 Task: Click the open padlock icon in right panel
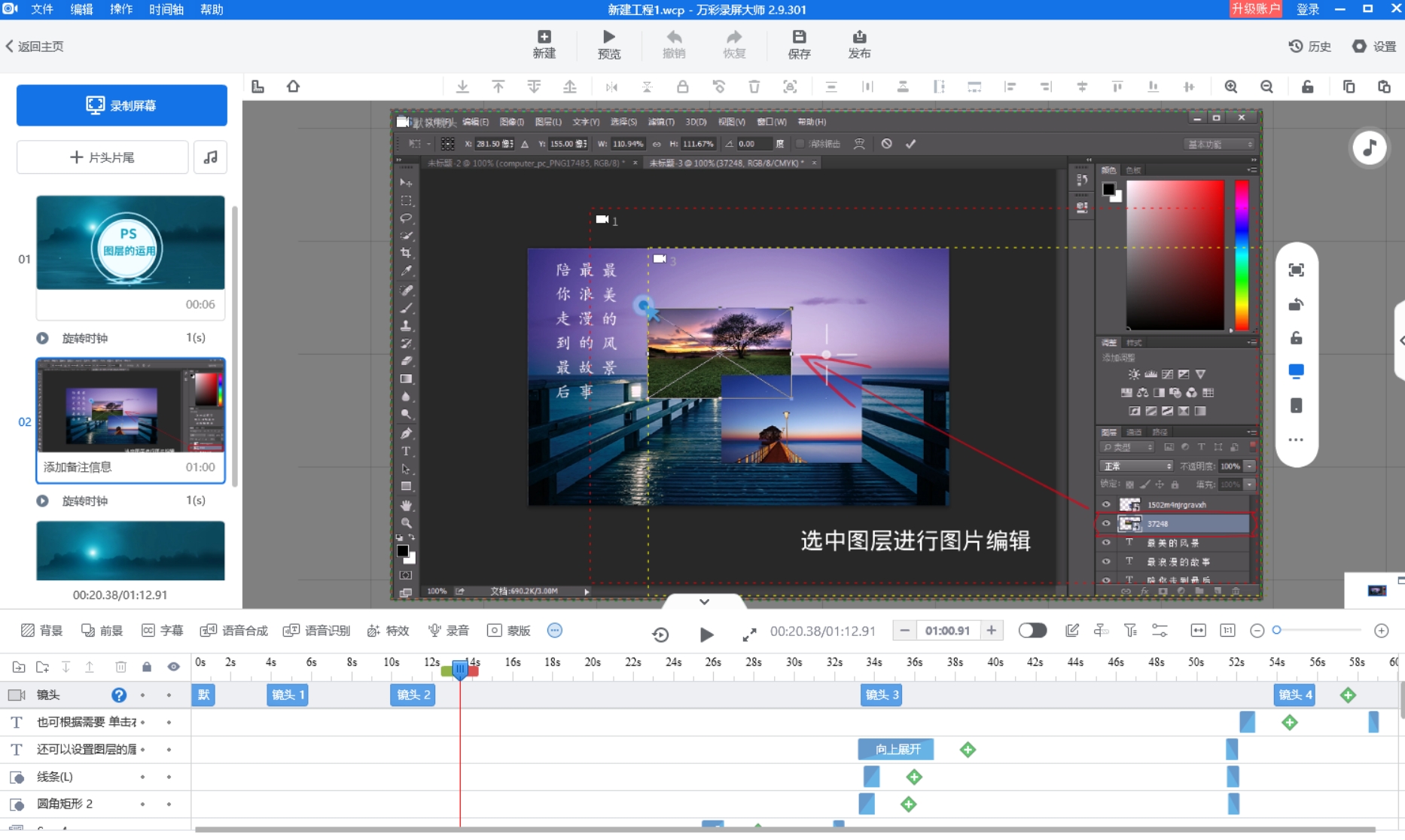(1296, 338)
